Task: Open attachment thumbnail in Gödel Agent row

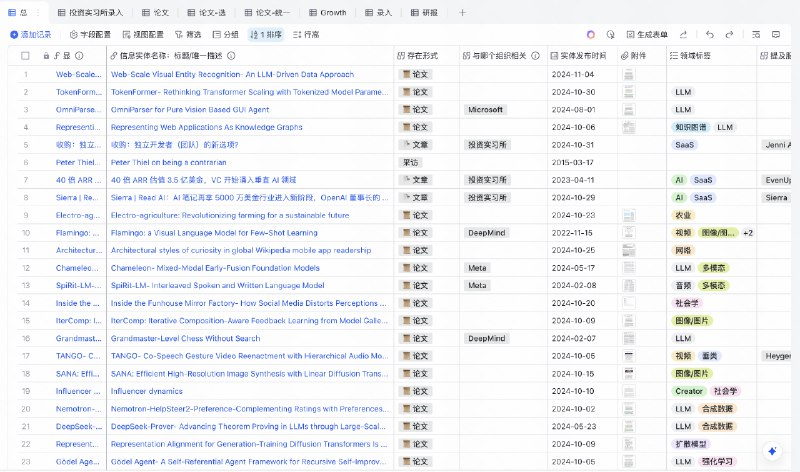Action: [x=629, y=462]
